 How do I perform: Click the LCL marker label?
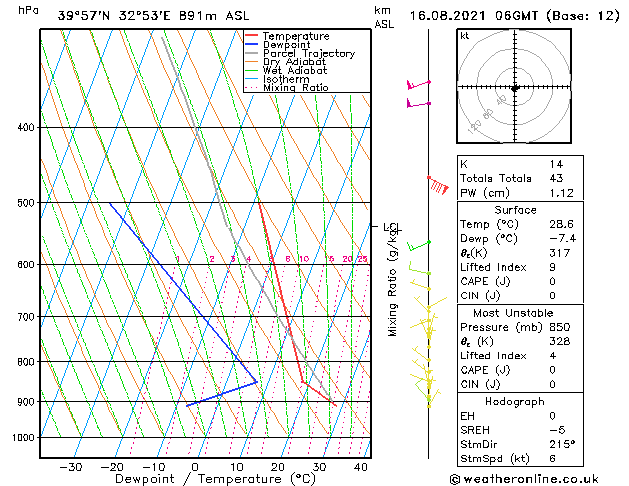pos(392,227)
